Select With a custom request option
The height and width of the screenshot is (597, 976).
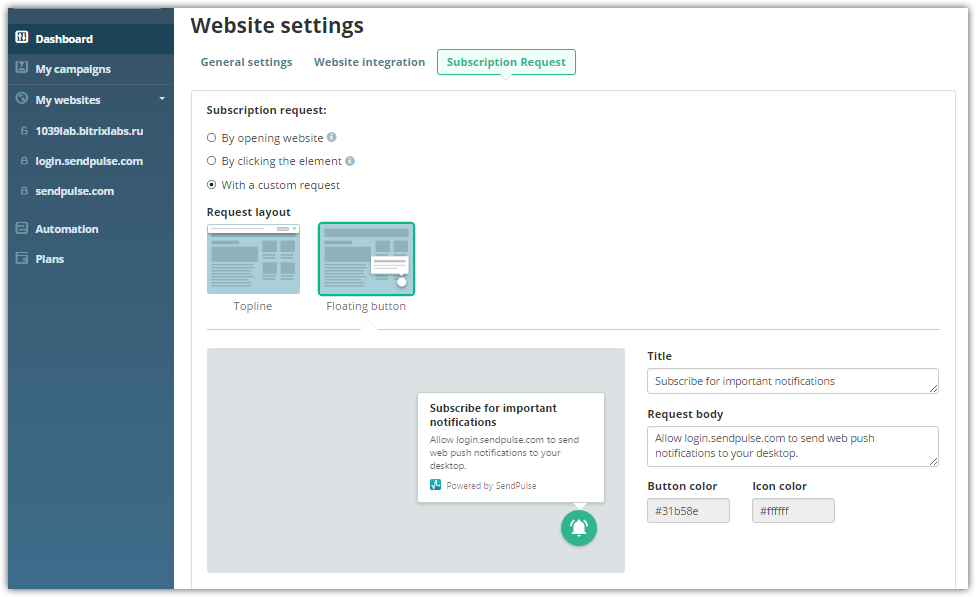point(212,185)
